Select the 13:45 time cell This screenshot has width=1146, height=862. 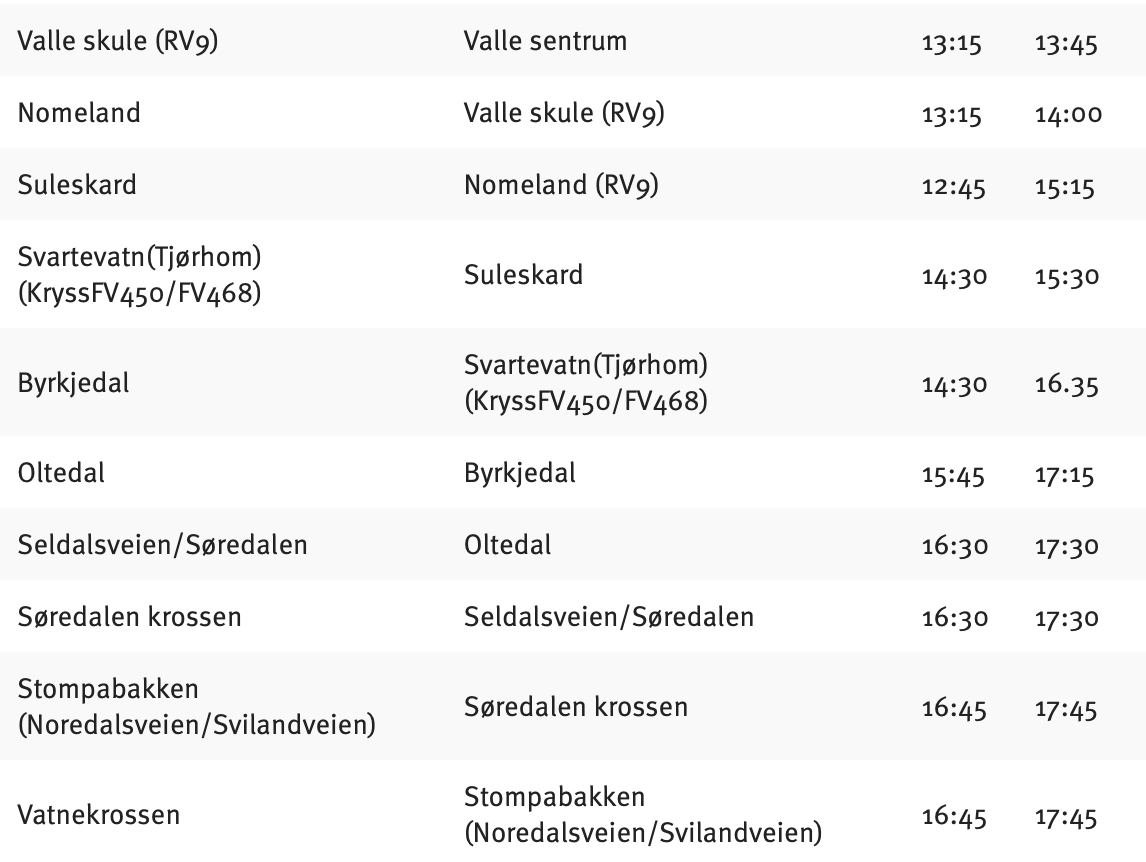point(1066,43)
